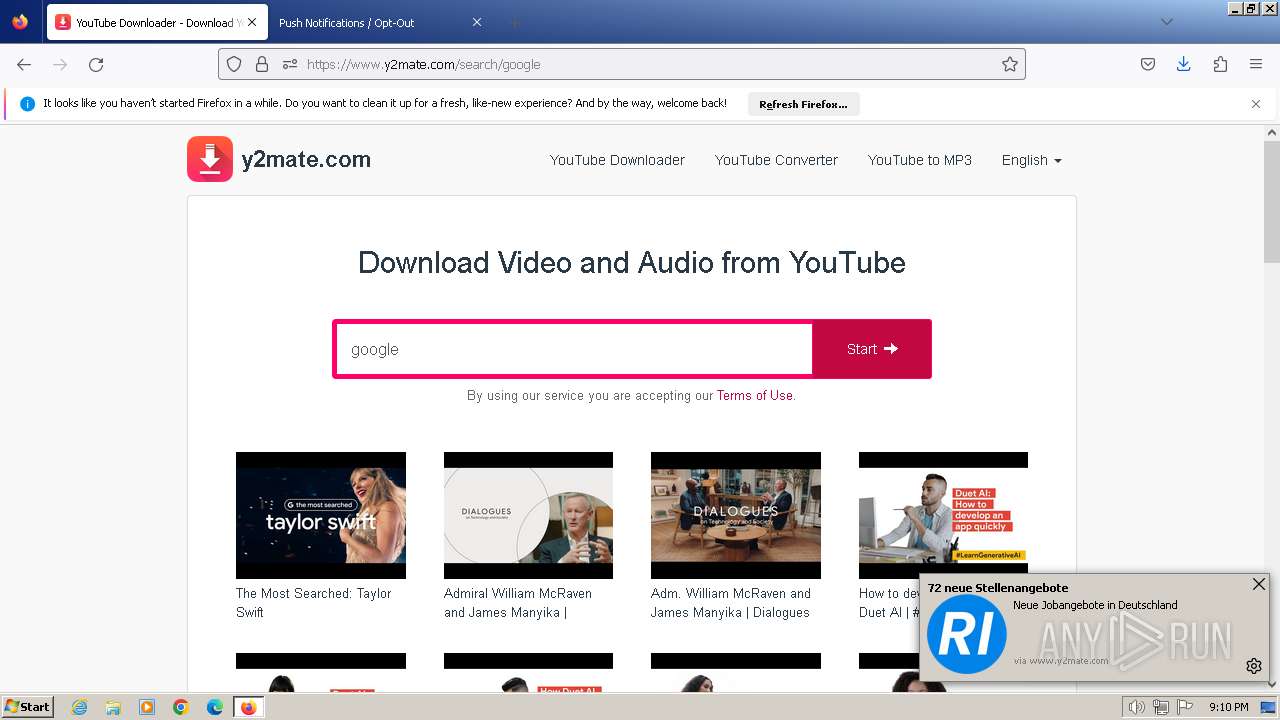Click the RI logo in notification

pyautogui.click(x=966, y=634)
